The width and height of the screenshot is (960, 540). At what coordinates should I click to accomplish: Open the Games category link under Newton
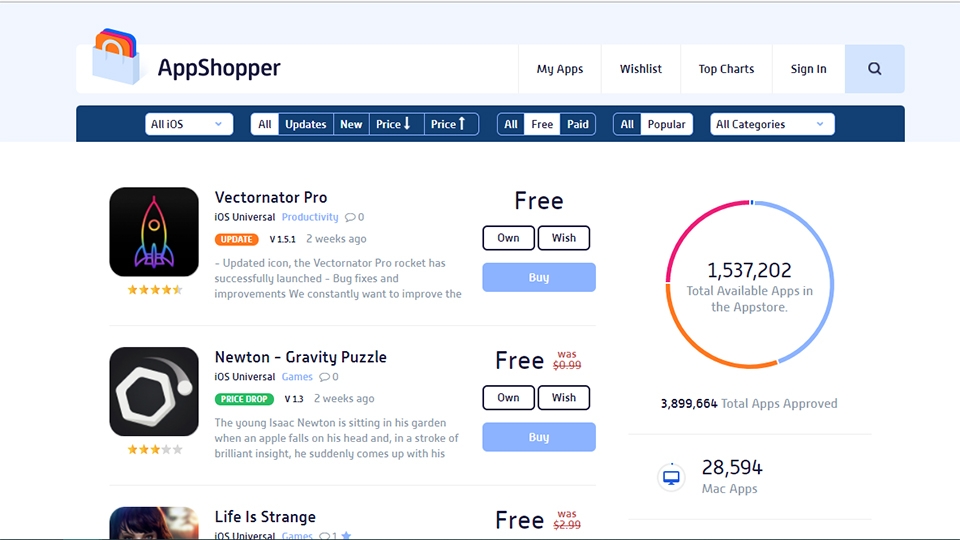[x=297, y=377]
